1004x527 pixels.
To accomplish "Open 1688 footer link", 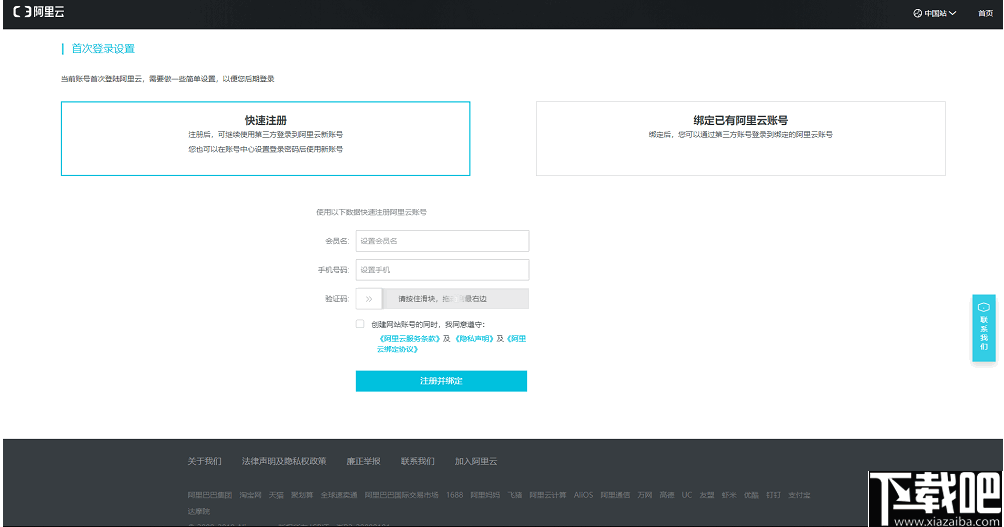I will click(455, 495).
